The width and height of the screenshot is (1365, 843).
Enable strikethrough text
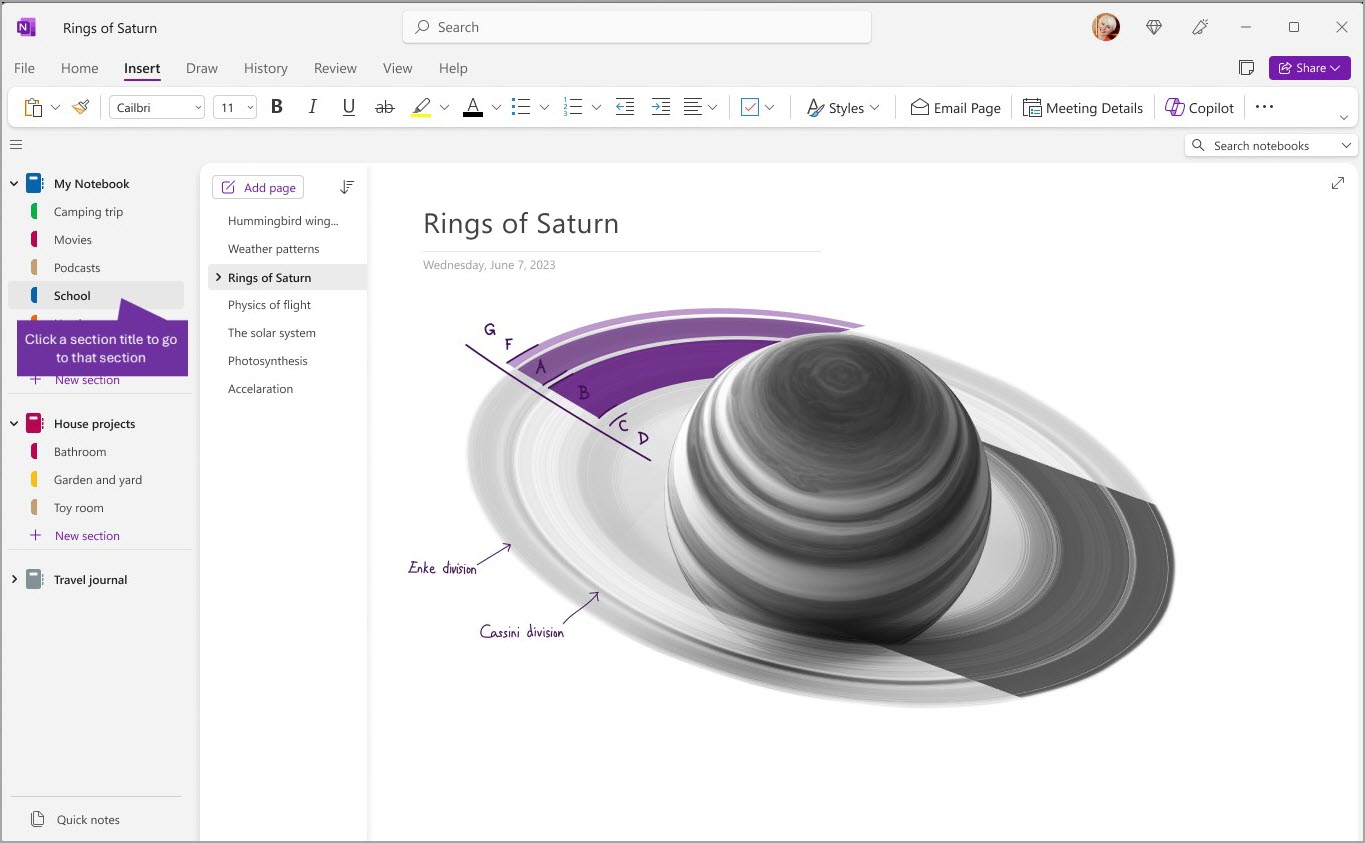(384, 106)
